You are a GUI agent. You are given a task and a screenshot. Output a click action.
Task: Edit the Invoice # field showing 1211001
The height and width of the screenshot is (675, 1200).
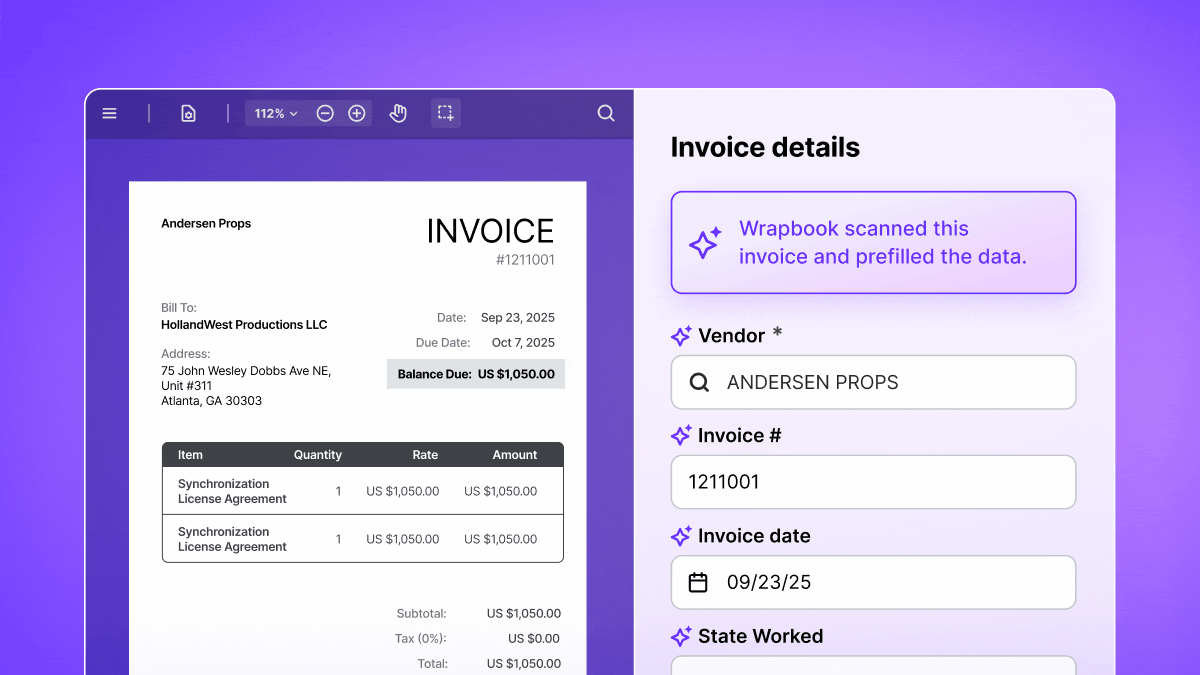(873, 482)
